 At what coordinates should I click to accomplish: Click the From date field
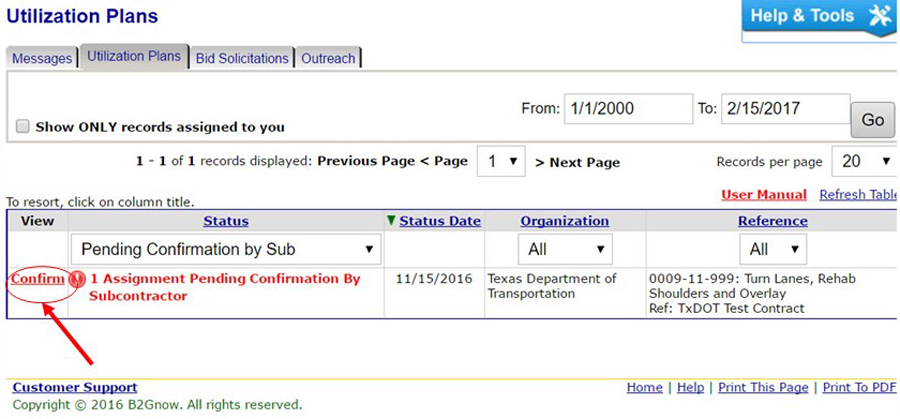pos(629,108)
